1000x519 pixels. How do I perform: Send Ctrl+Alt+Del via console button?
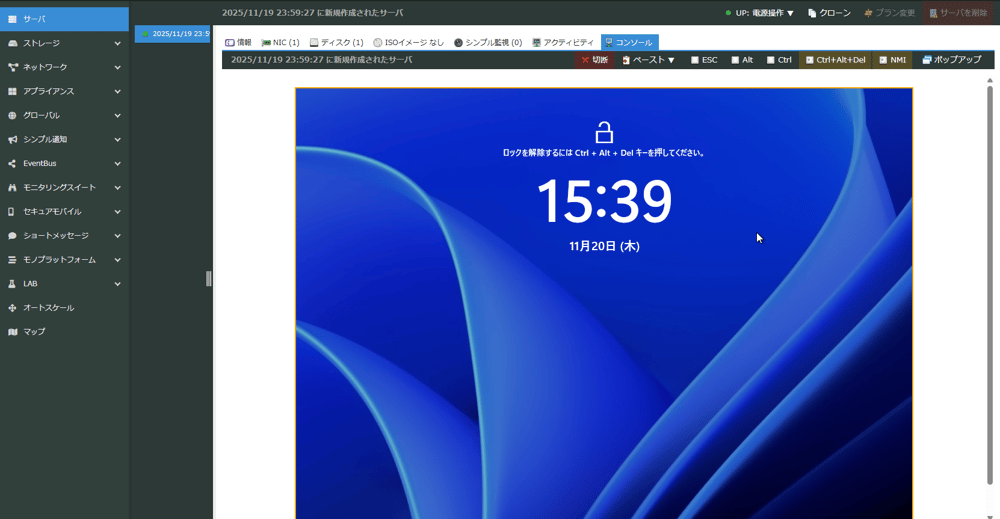click(835, 60)
